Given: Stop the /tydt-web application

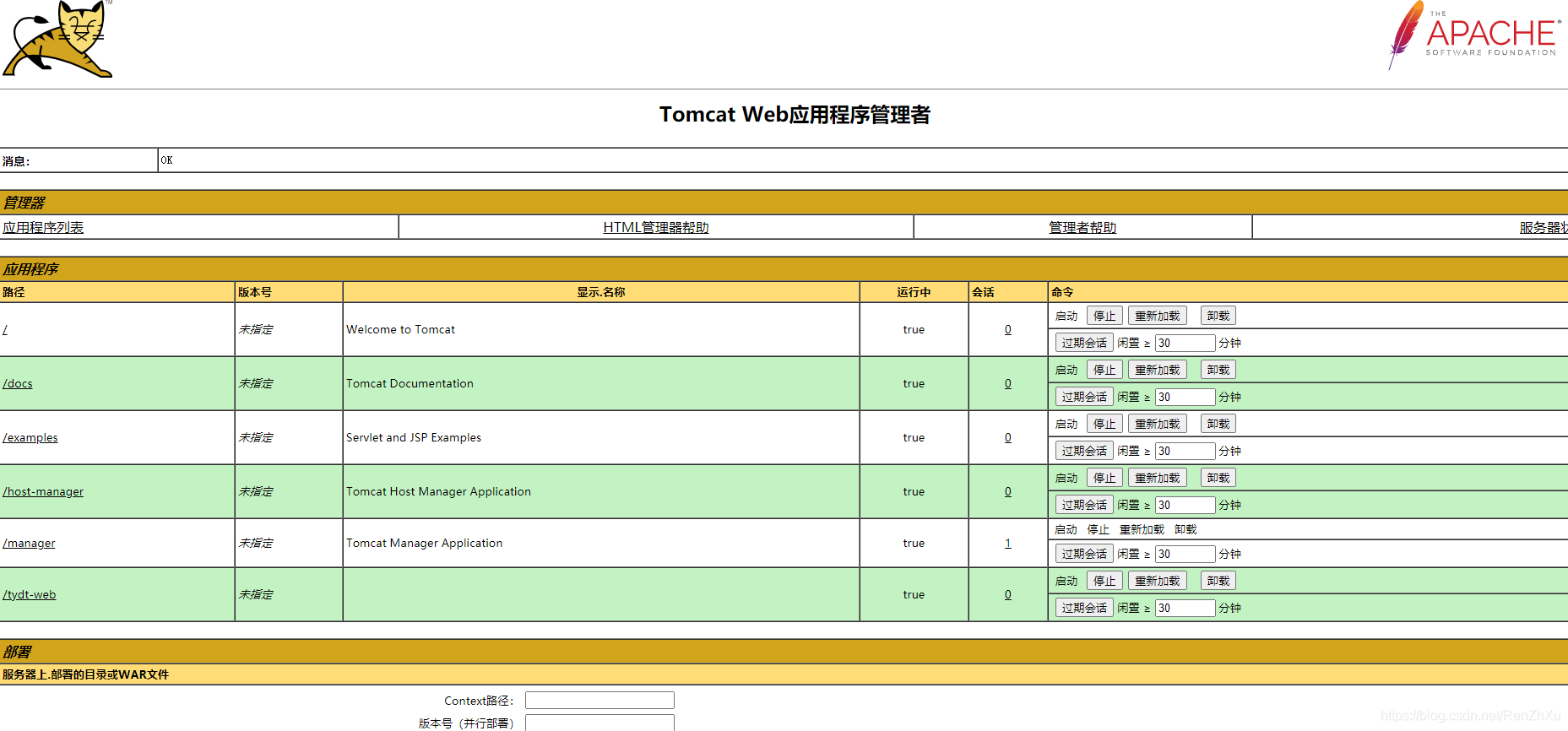Looking at the screenshot, I should [x=1104, y=581].
